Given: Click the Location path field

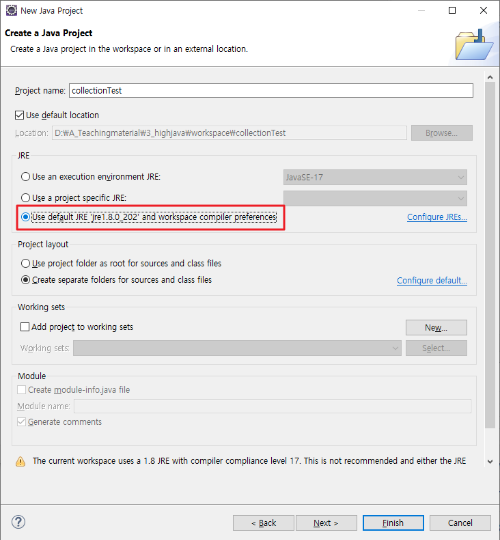Looking at the screenshot, I should [x=229, y=133].
